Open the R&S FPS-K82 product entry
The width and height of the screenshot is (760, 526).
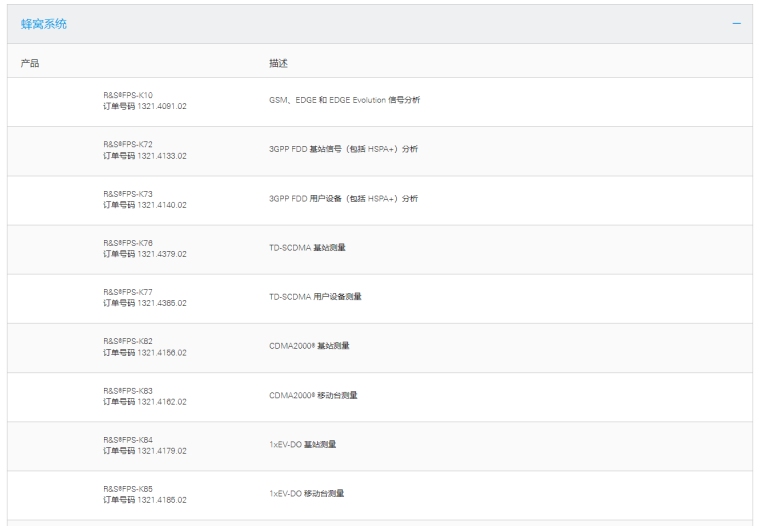pos(128,340)
